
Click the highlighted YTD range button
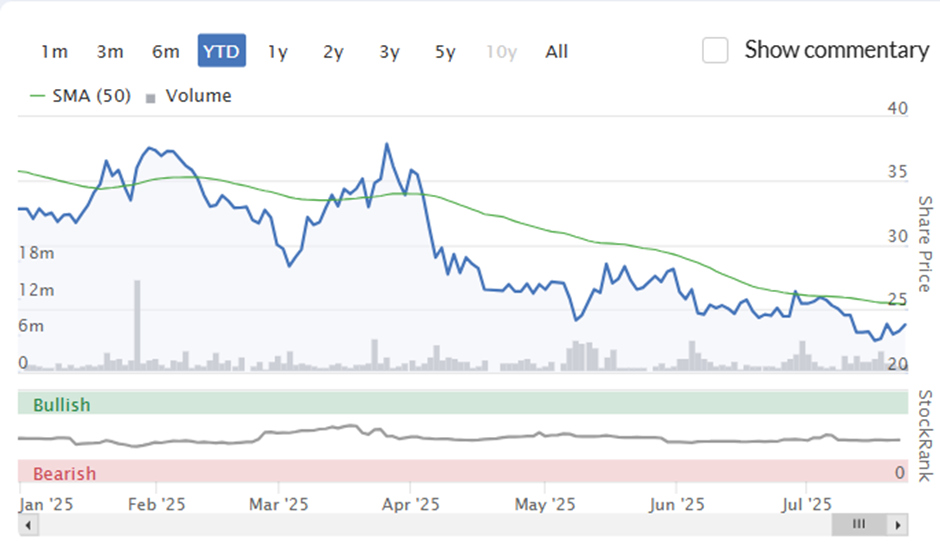coord(222,51)
